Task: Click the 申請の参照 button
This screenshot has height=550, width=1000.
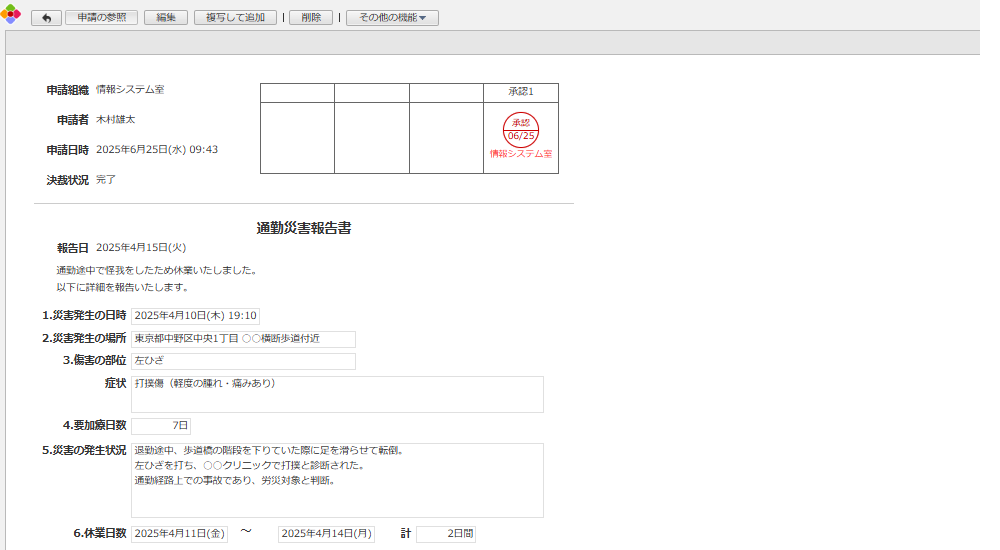Action: 101,18
